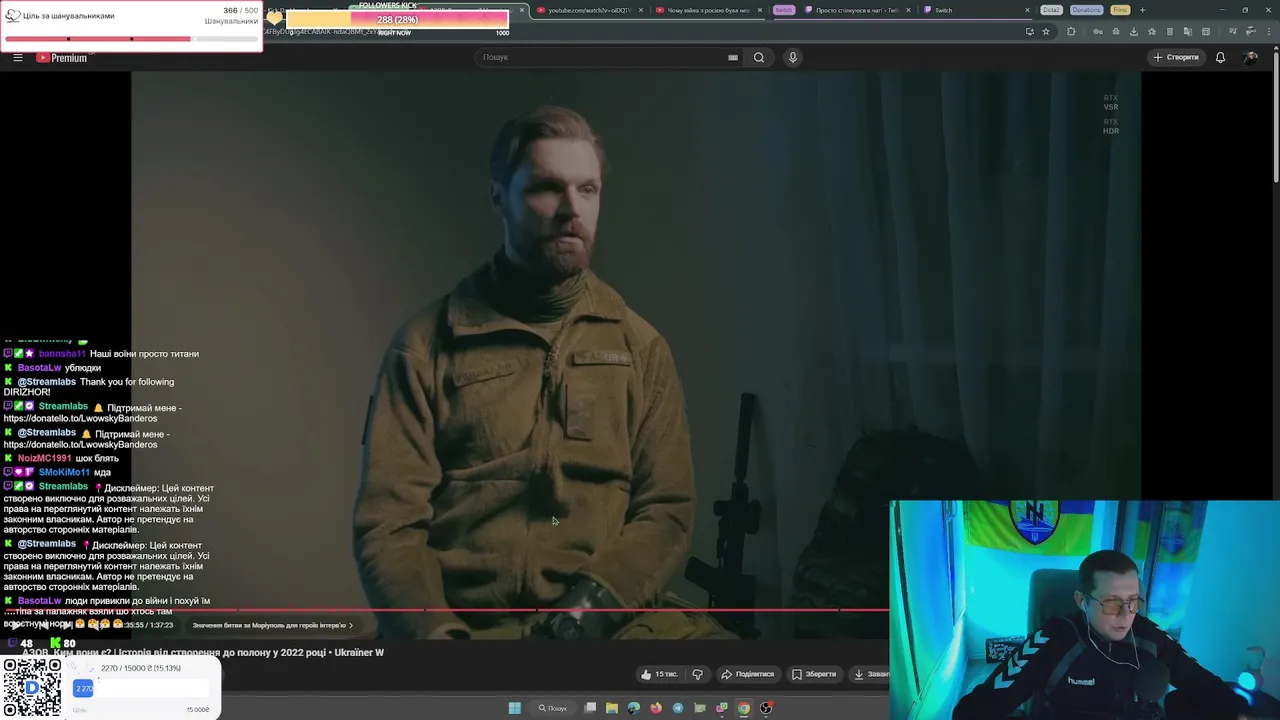Go to YouTube Premium home logo
This screenshot has height=720, width=1280.
62,57
